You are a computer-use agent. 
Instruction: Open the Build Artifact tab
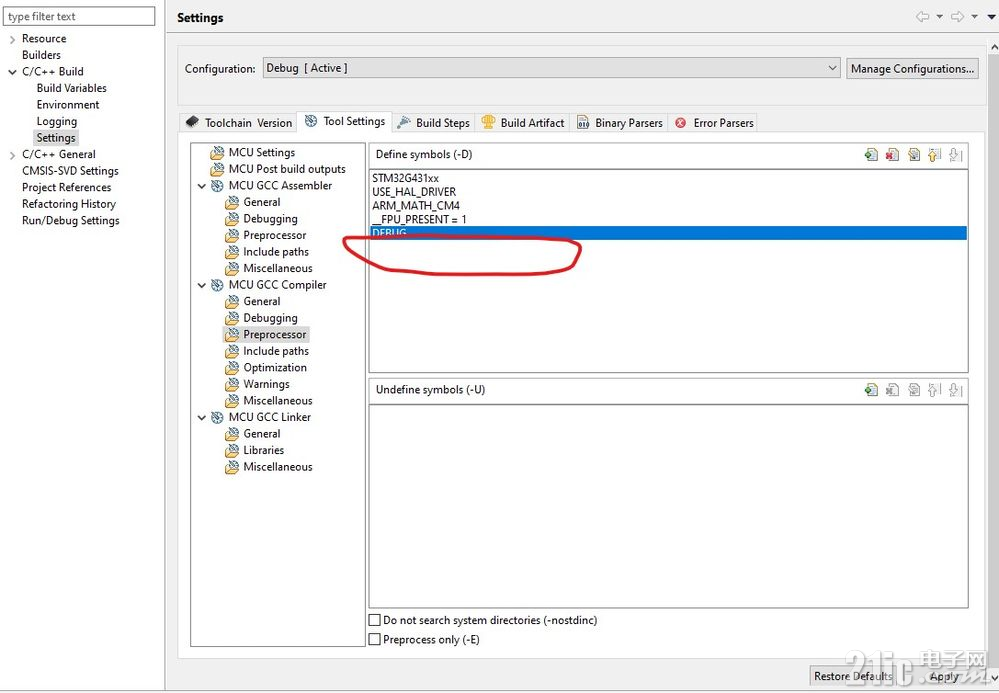pyautogui.click(x=523, y=122)
